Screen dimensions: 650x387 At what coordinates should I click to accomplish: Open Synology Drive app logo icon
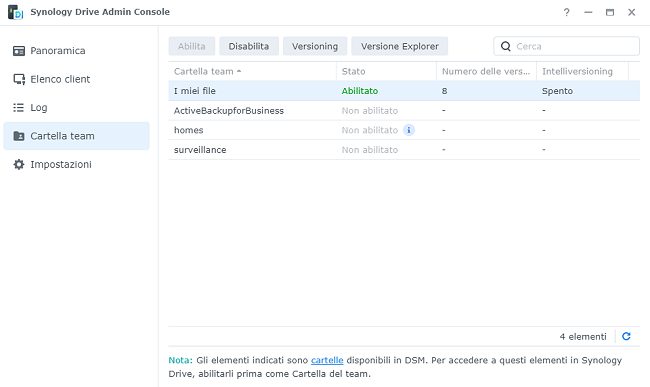tap(15, 12)
